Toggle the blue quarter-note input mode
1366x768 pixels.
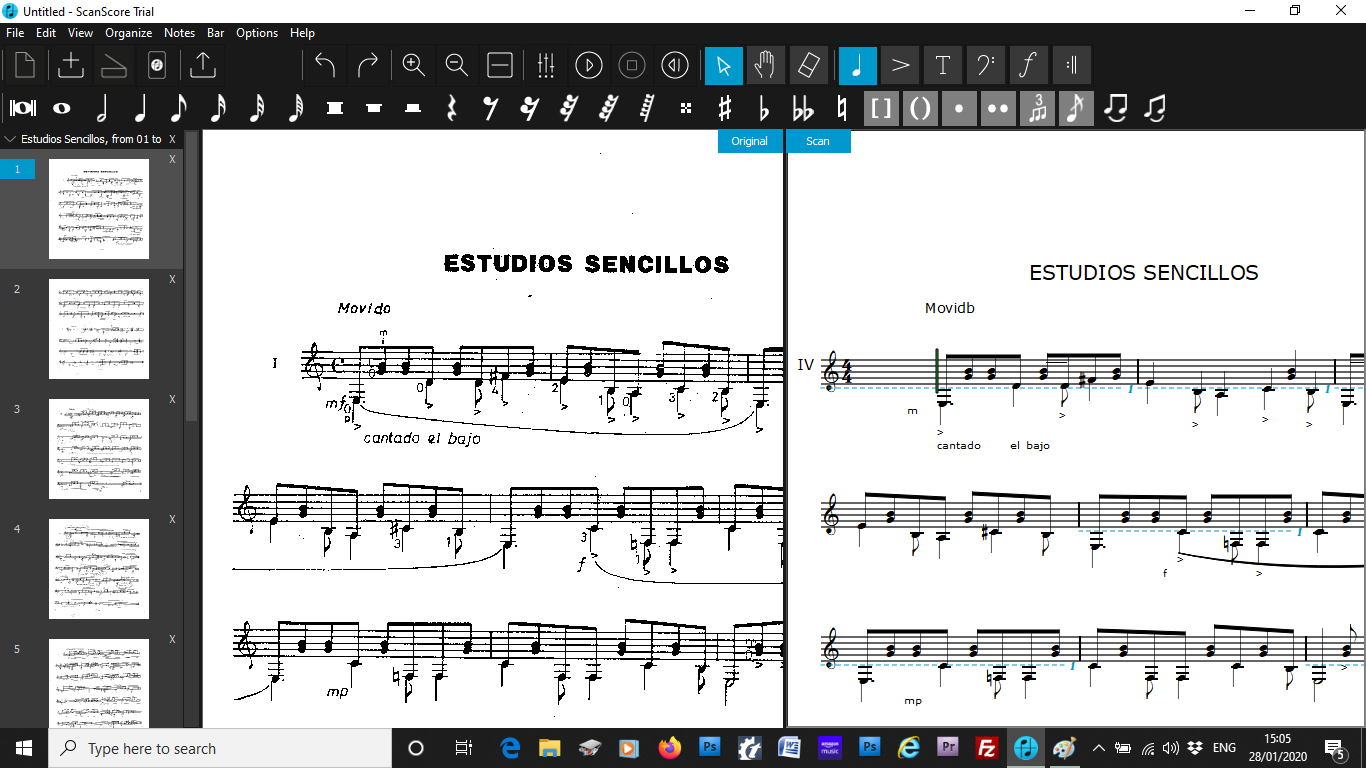tap(858, 66)
